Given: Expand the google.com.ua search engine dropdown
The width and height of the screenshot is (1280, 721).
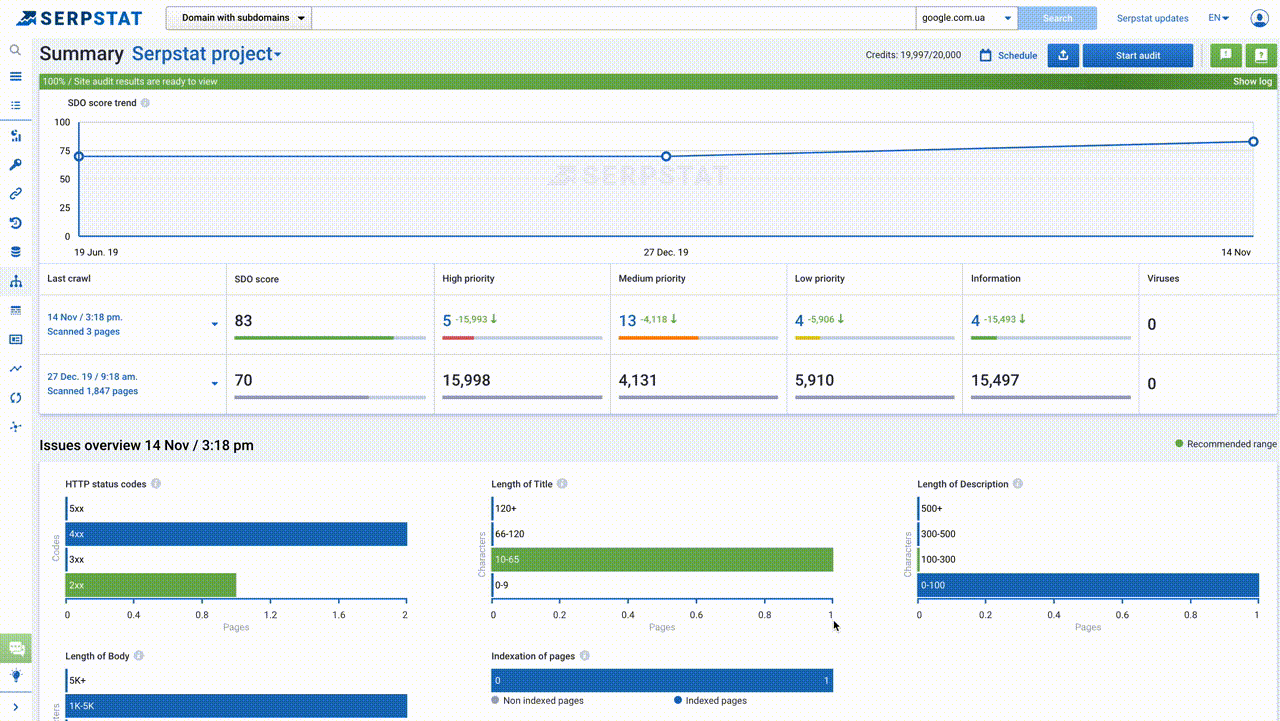Looking at the screenshot, I should click(x=966, y=18).
